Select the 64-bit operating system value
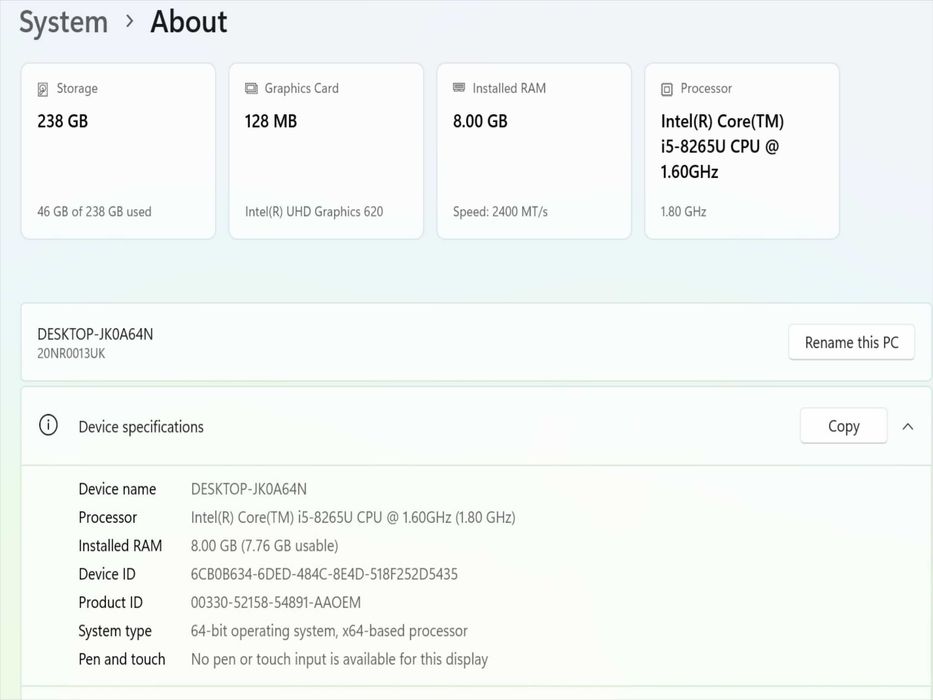 [x=329, y=631]
